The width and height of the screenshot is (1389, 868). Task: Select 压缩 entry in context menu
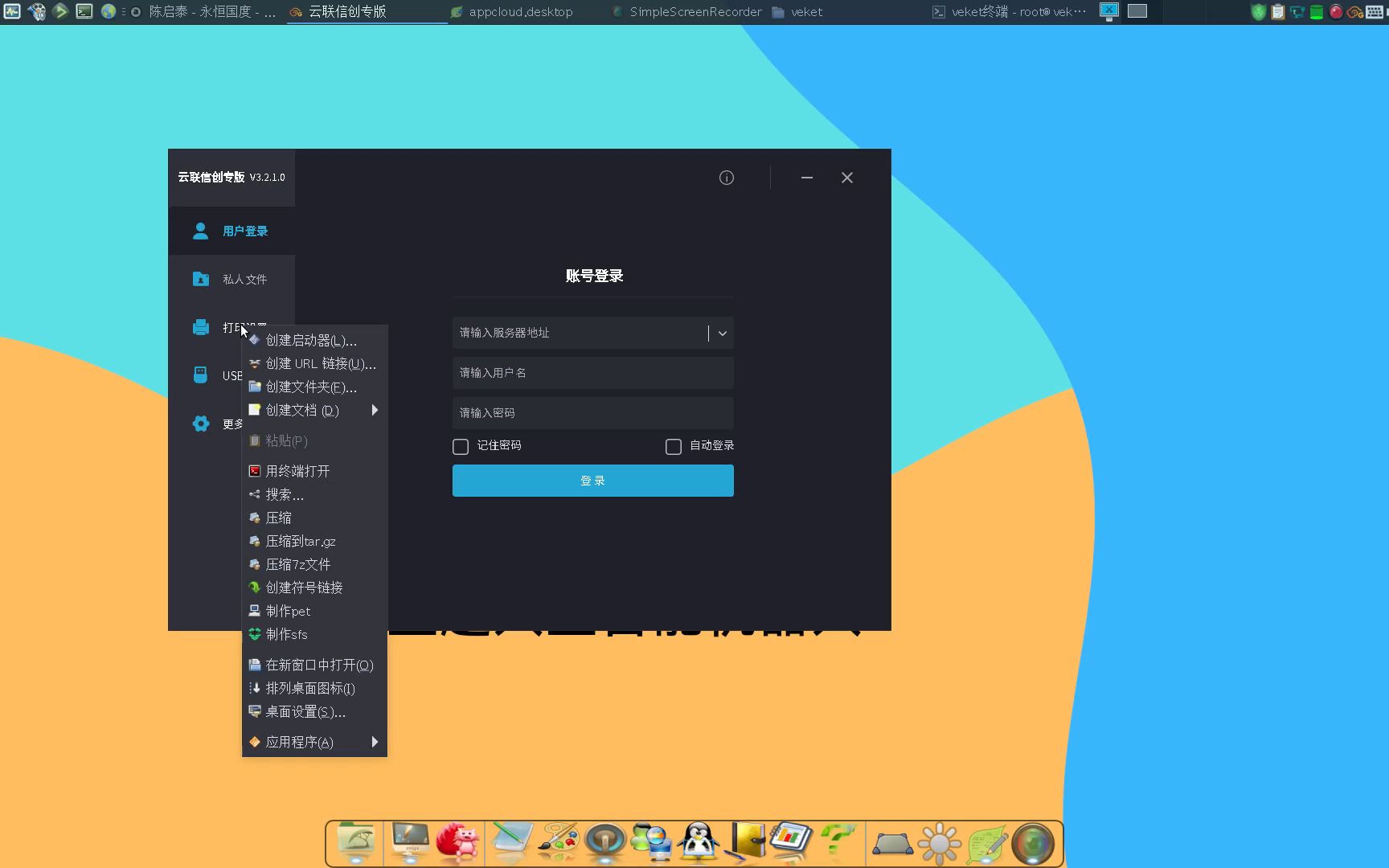point(314,518)
